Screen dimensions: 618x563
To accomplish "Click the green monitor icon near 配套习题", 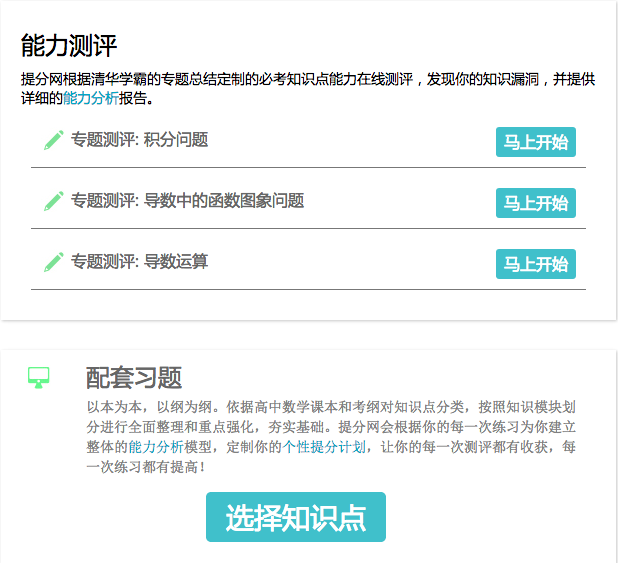I will (x=39, y=377).
